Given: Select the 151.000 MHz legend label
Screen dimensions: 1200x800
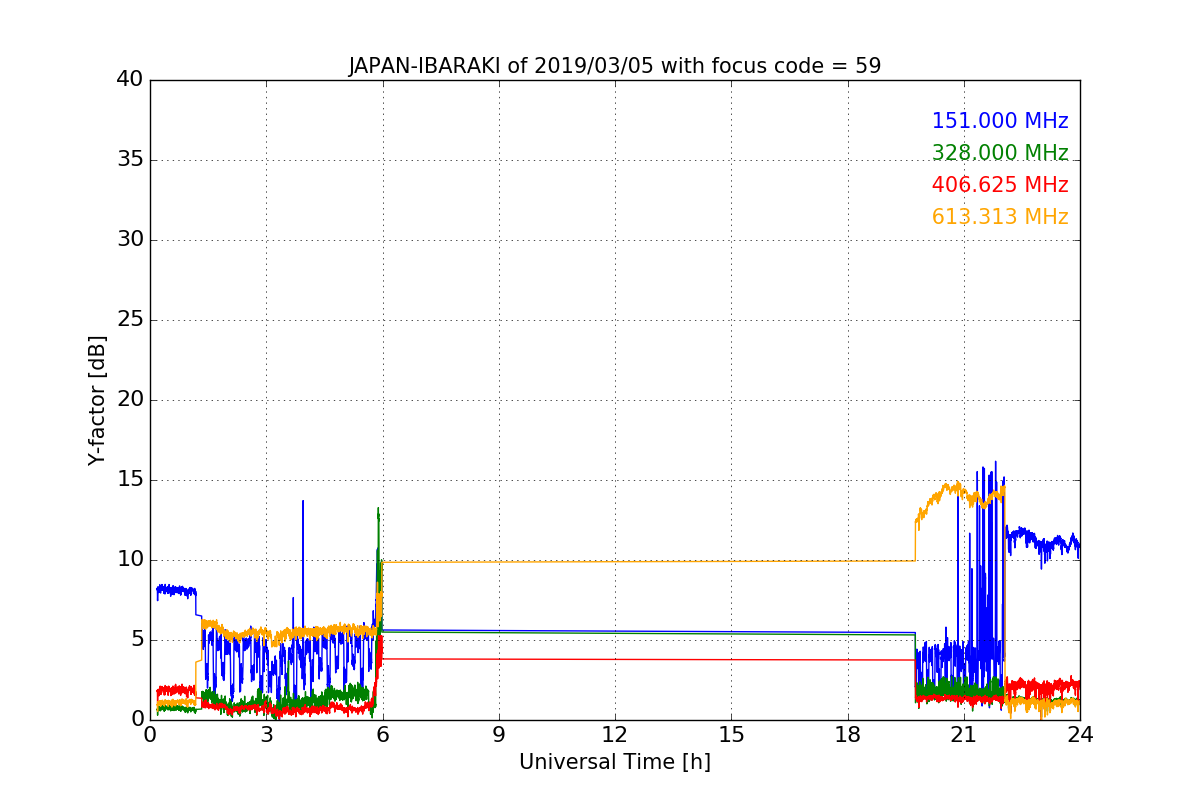Looking at the screenshot, I should [x=1000, y=121].
